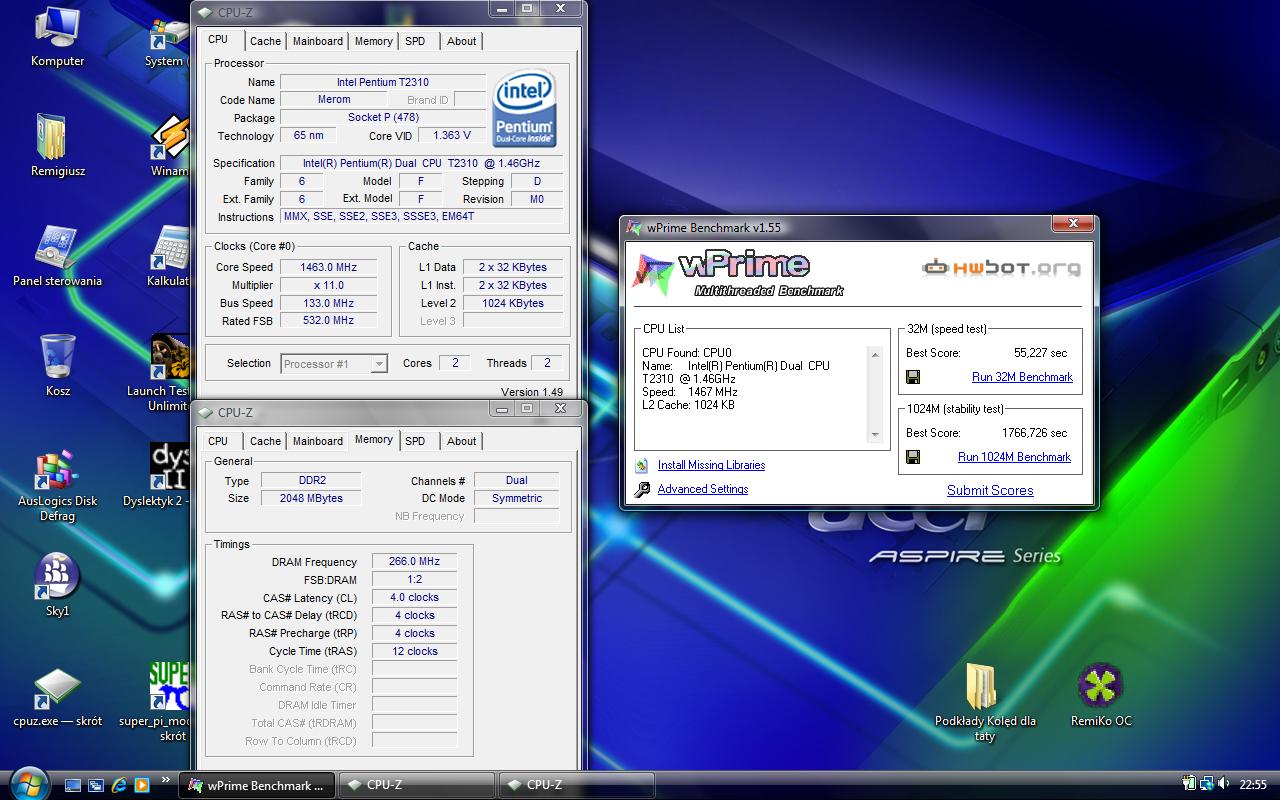Click the 32M Best Score 55,227 sec
Image resolution: width=1280 pixels, height=800 pixels.
tap(1040, 353)
